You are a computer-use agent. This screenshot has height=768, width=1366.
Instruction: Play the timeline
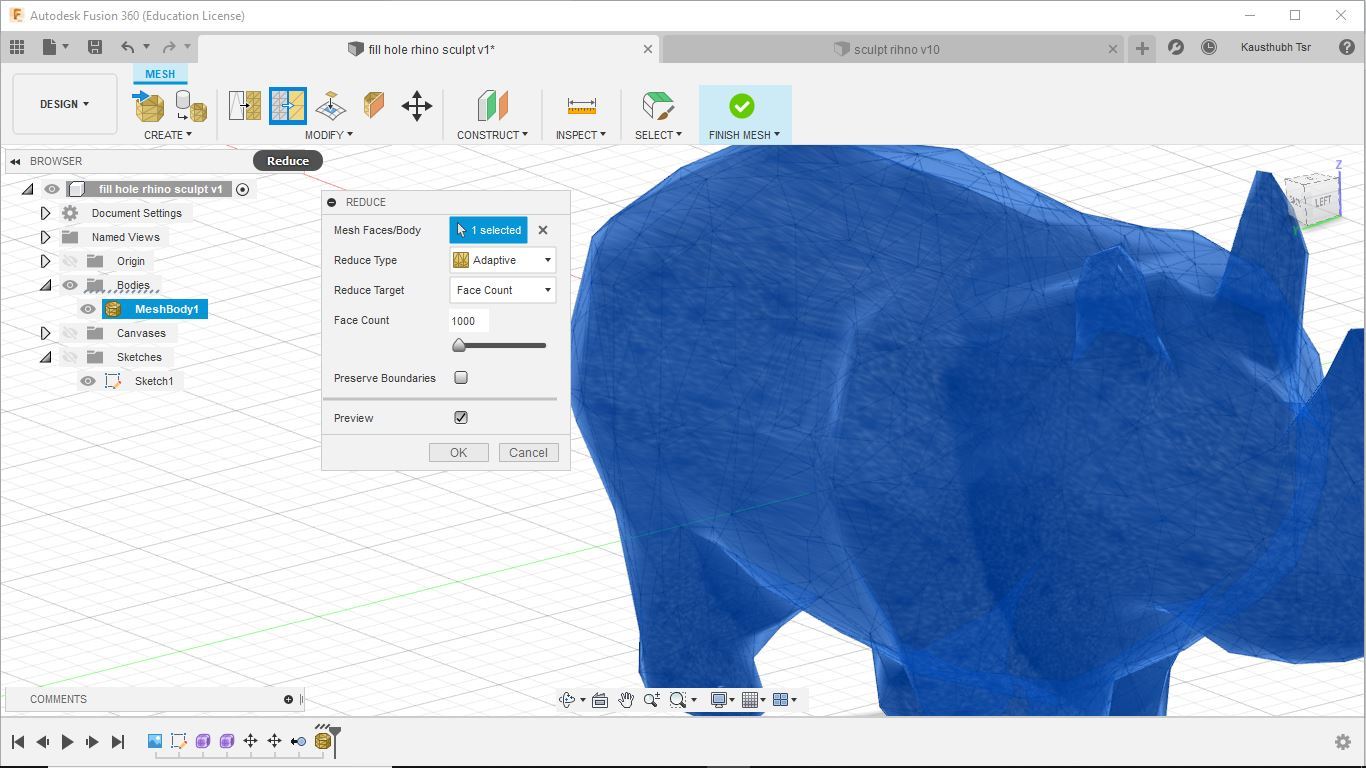(67, 742)
